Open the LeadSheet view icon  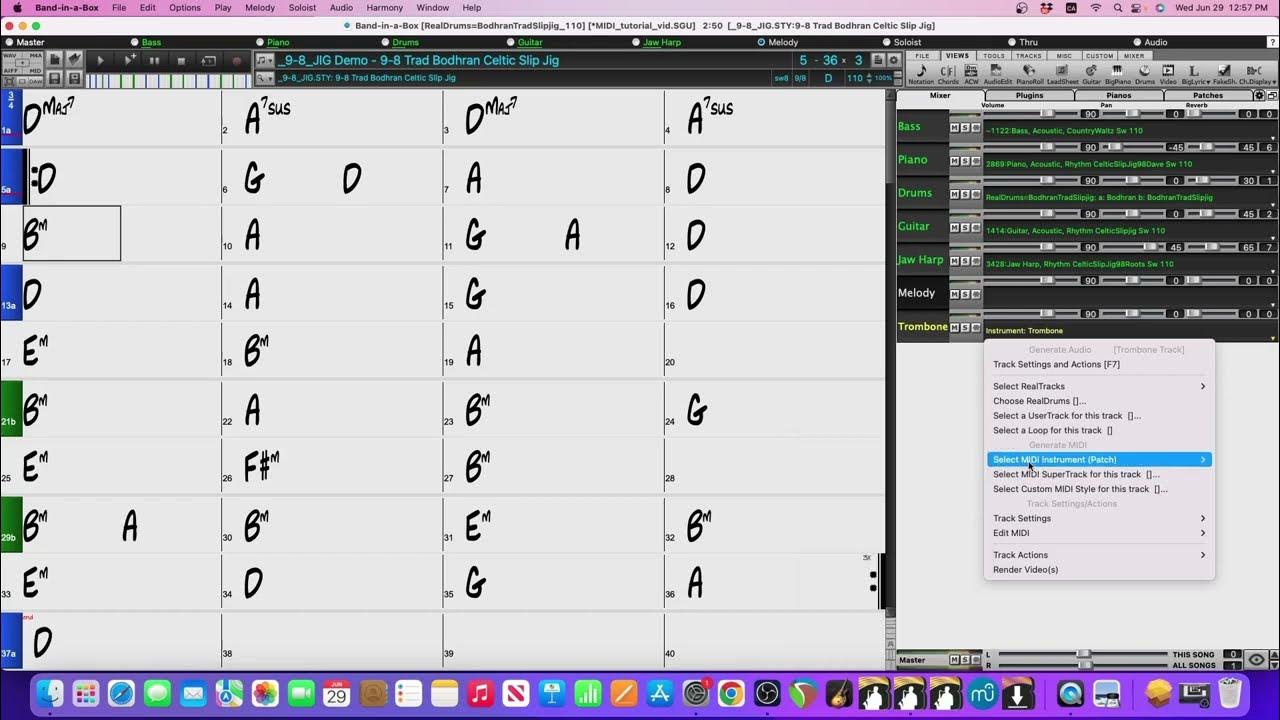(1062, 72)
